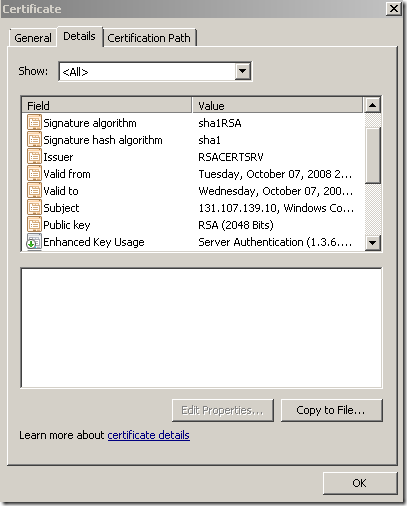Open the certificate details help link
Image resolution: width=407 pixels, height=506 pixels.
pos(149,435)
